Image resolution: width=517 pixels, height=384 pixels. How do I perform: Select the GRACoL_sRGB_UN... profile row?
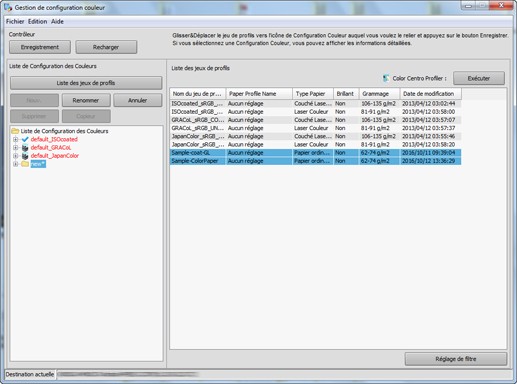[x=315, y=128]
